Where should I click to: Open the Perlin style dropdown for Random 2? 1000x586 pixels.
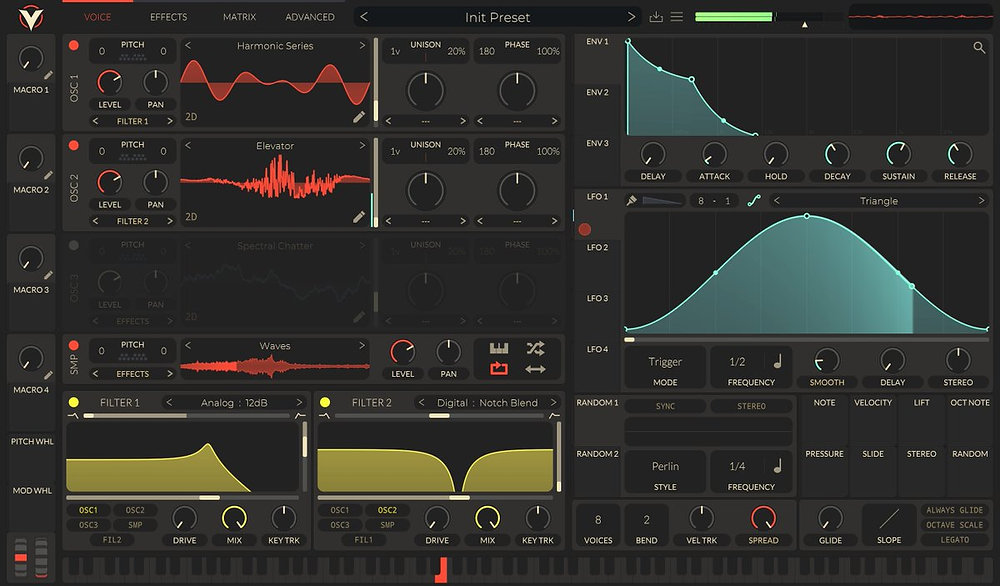[665, 468]
